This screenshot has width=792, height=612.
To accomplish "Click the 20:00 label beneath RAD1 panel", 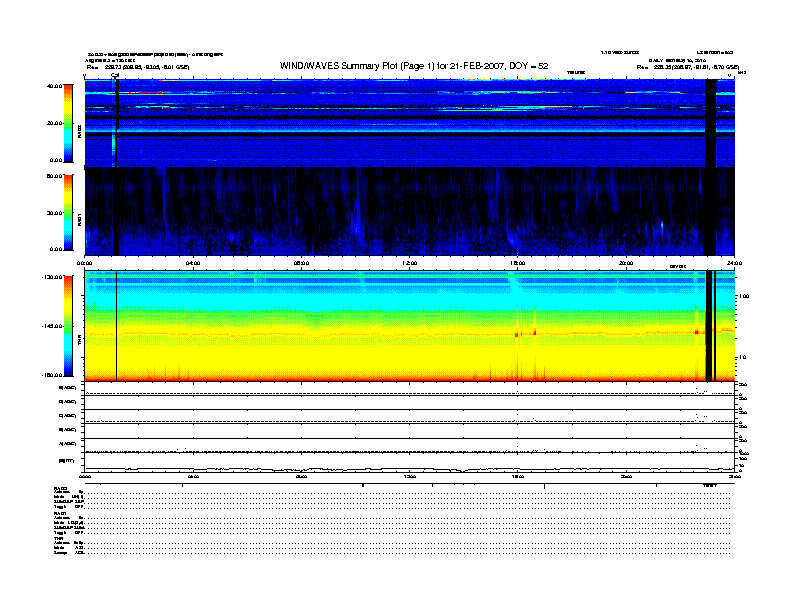I will pyautogui.click(x=626, y=263).
